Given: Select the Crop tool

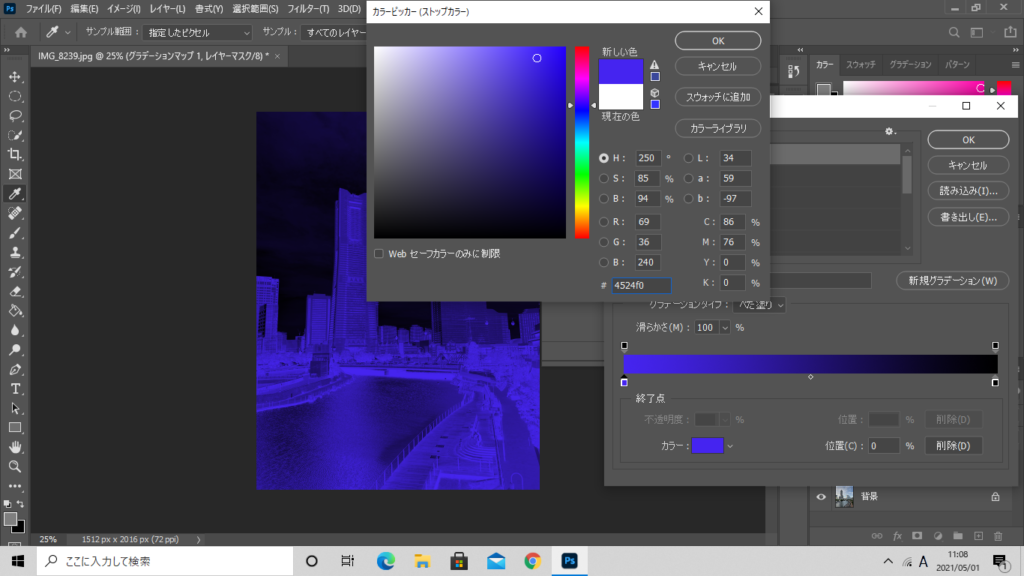Looking at the screenshot, I should pyautogui.click(x=15, y=155).
